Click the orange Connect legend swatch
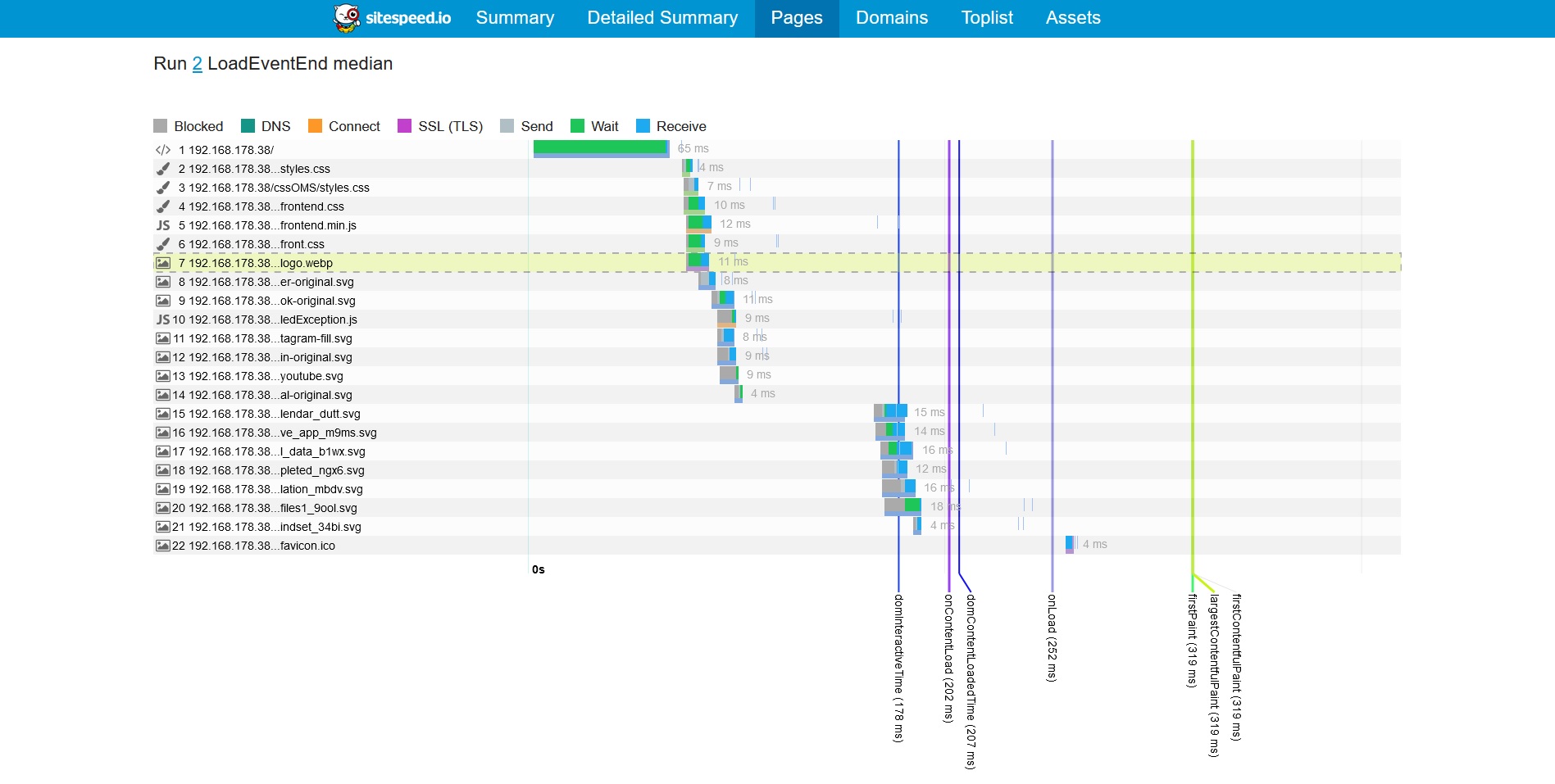This screenshot has width=1555, height=784. point(315,126)
